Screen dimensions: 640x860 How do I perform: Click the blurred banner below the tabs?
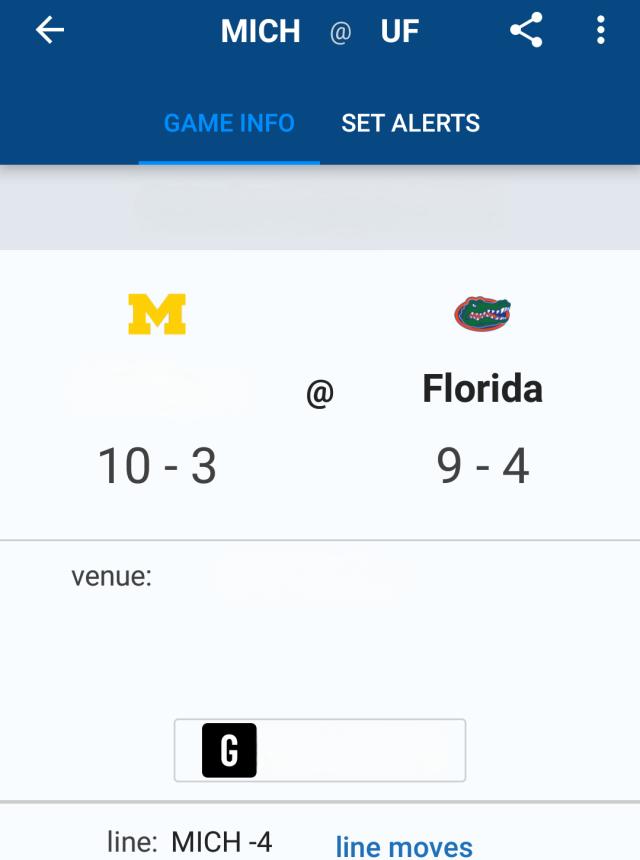(x=320, y=207)
